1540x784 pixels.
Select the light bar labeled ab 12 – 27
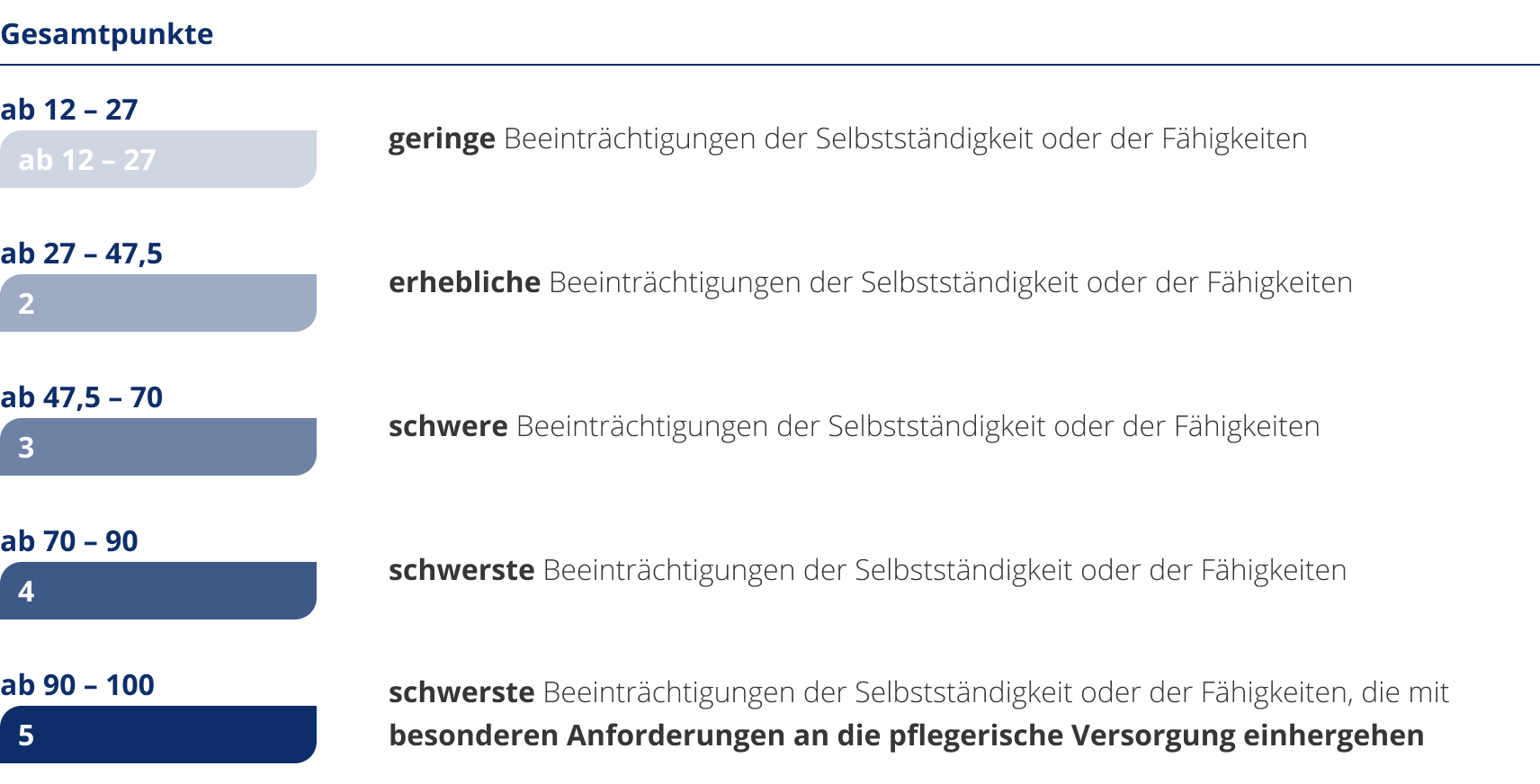pos(158,159)
